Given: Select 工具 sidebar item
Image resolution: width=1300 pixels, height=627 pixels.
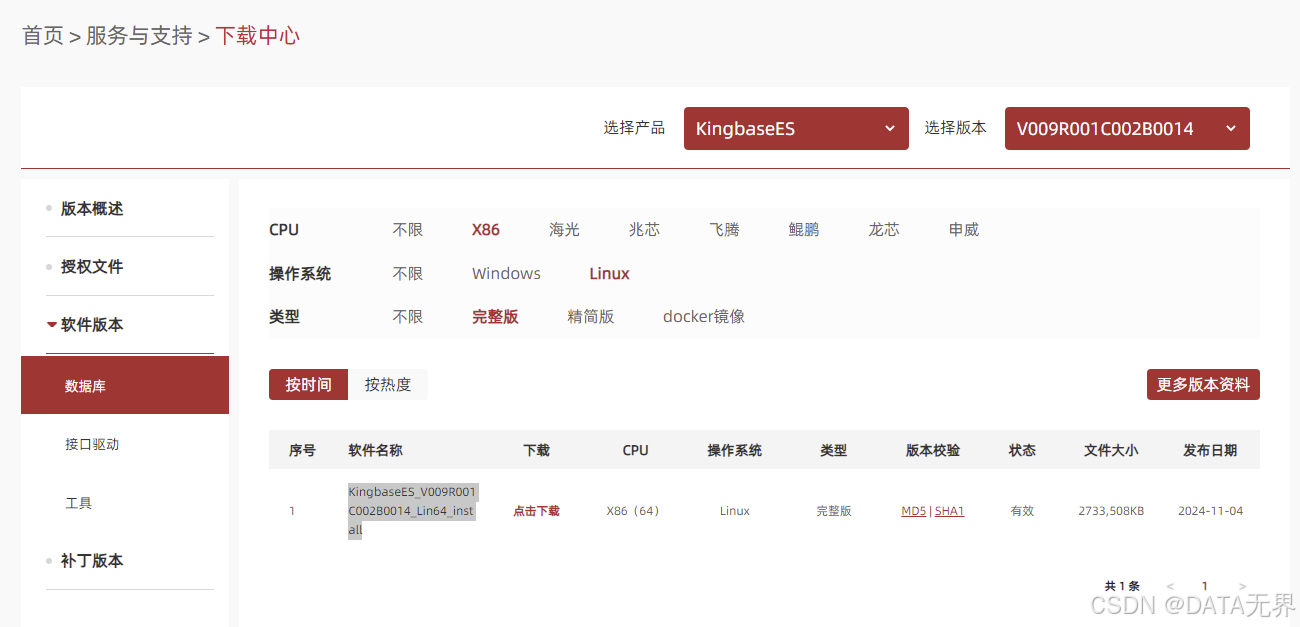Looking at the screenshot, I should 79,503.
